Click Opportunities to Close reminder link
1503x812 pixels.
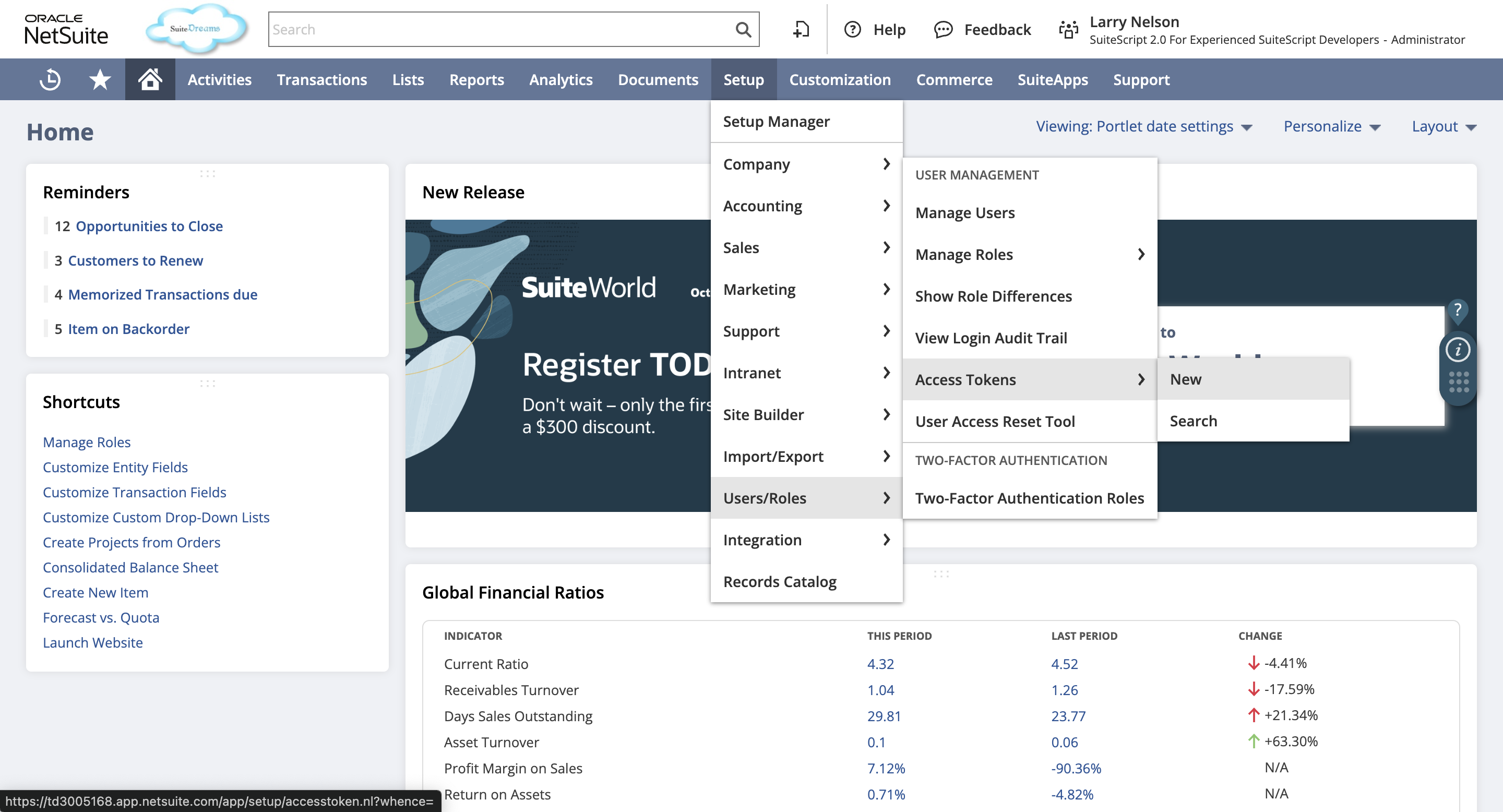[149, 226]
